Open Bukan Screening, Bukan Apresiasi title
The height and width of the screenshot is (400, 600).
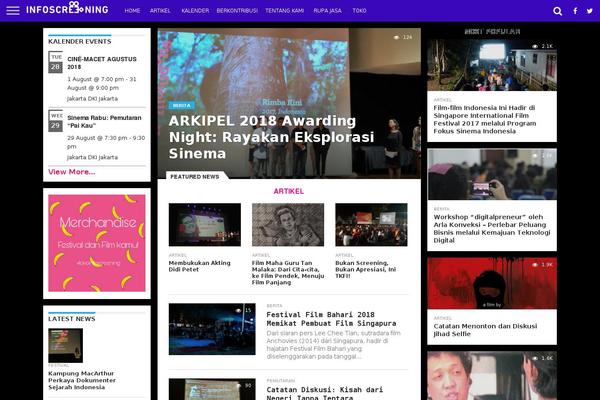(x=365, y=269)
